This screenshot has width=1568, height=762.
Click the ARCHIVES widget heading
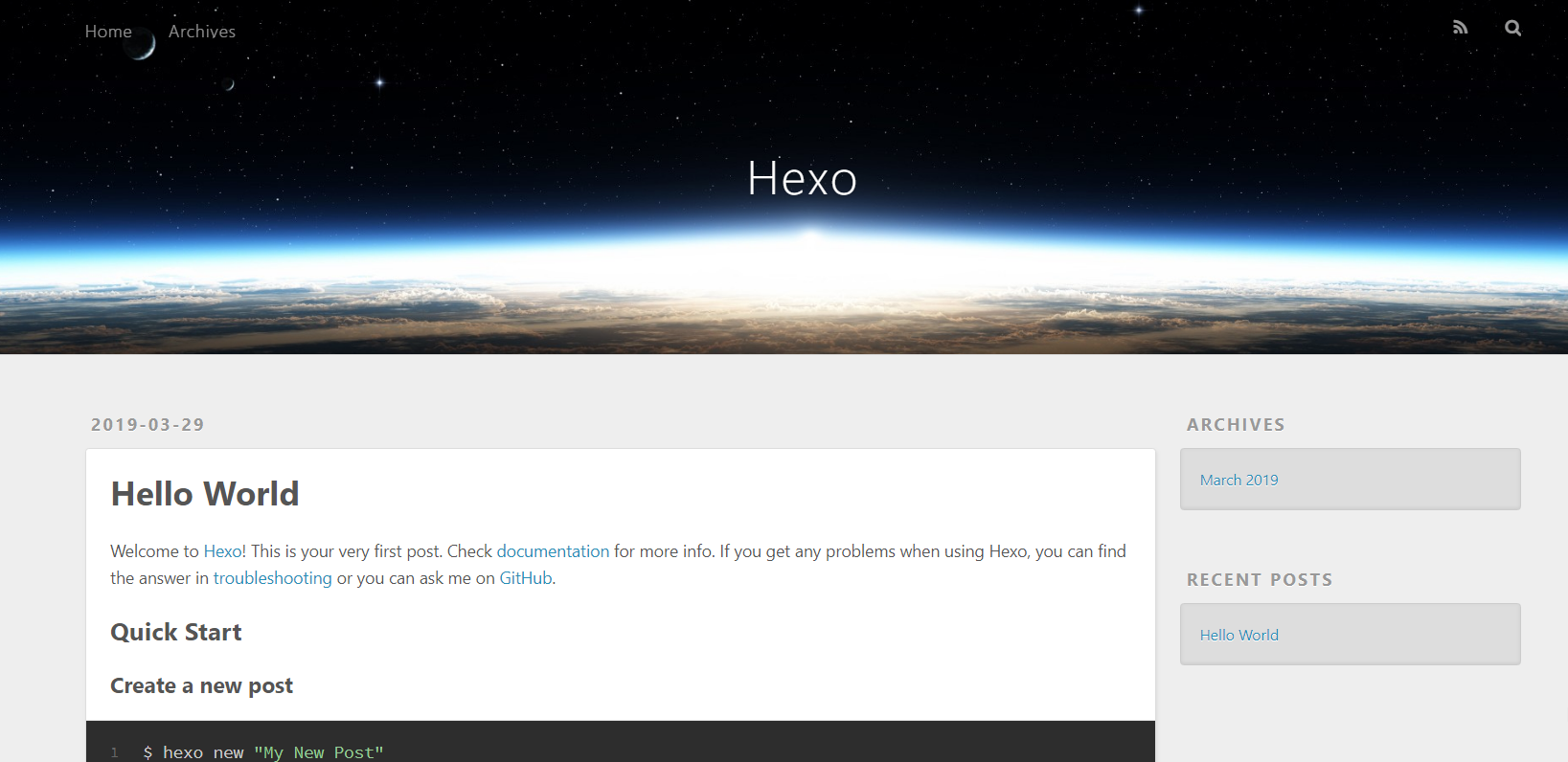point(1236,425)
